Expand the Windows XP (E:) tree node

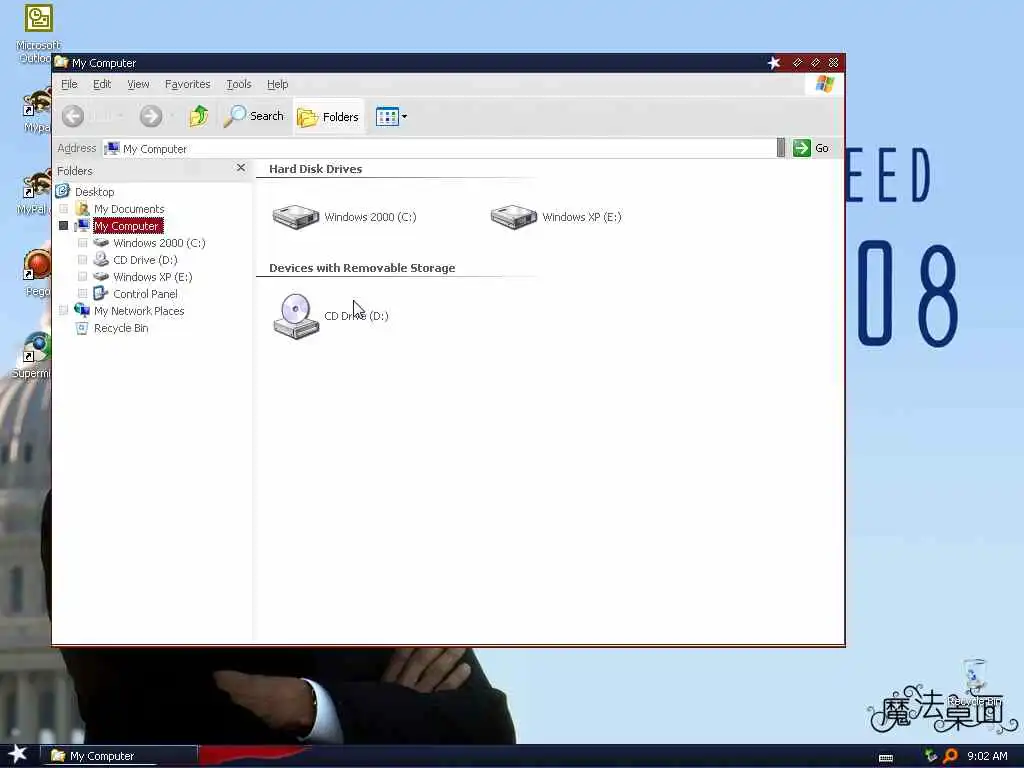[x=82, y=277]
